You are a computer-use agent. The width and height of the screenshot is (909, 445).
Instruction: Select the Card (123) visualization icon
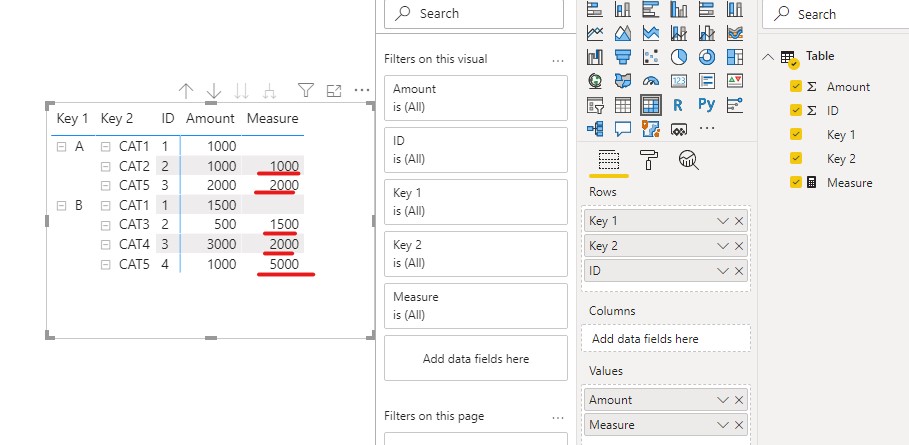click(x=679, y=81)
